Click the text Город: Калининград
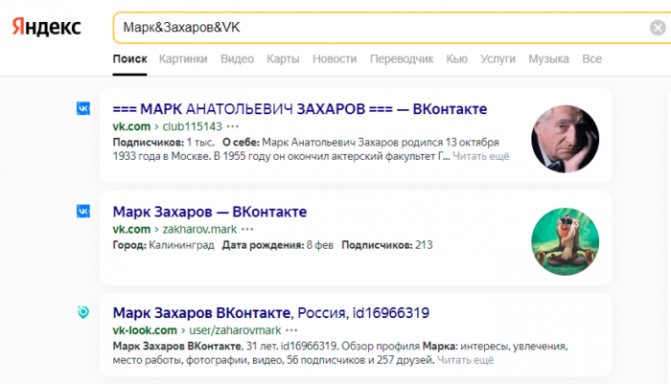Viewport: 671px width, 384px height. point(163,245)
